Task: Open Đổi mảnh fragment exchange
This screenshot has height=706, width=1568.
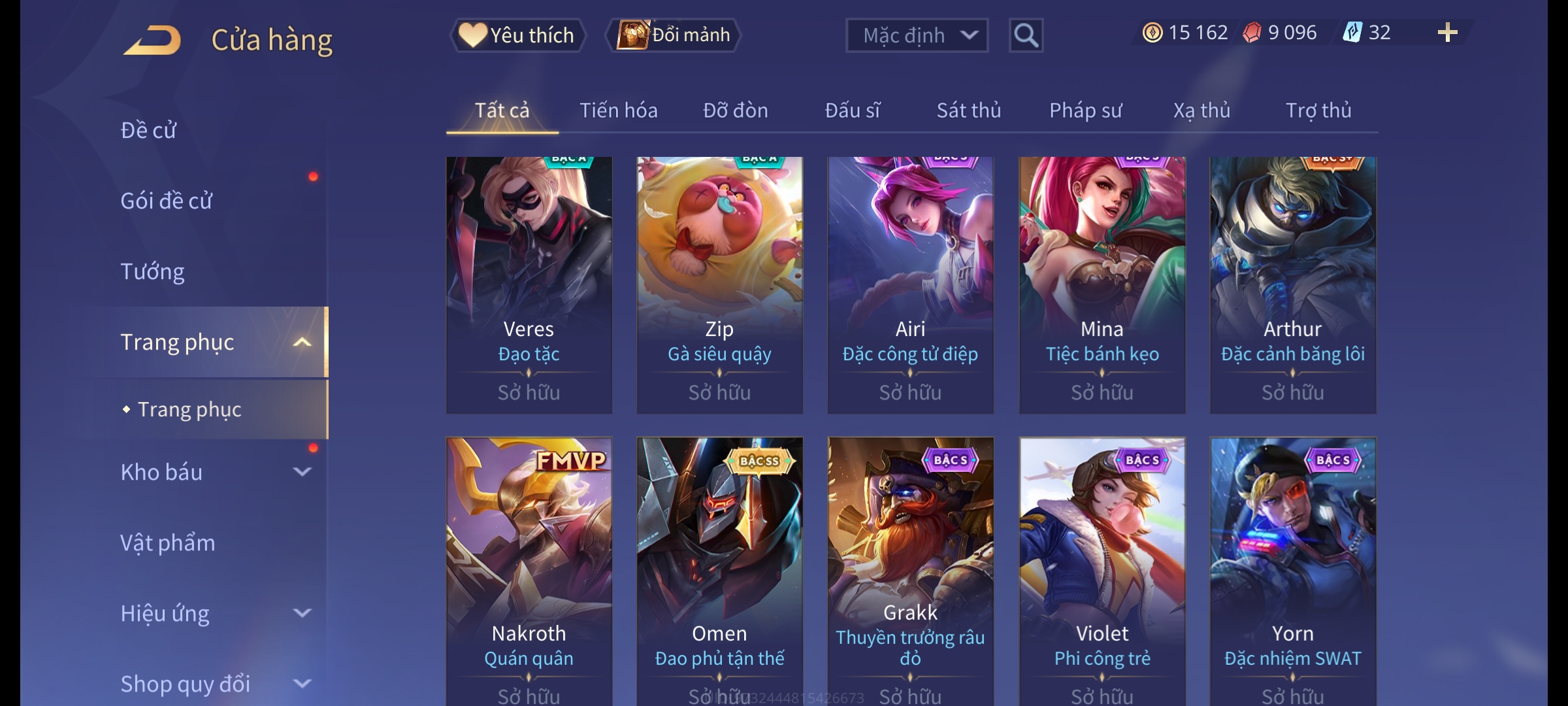Action: 674,35
